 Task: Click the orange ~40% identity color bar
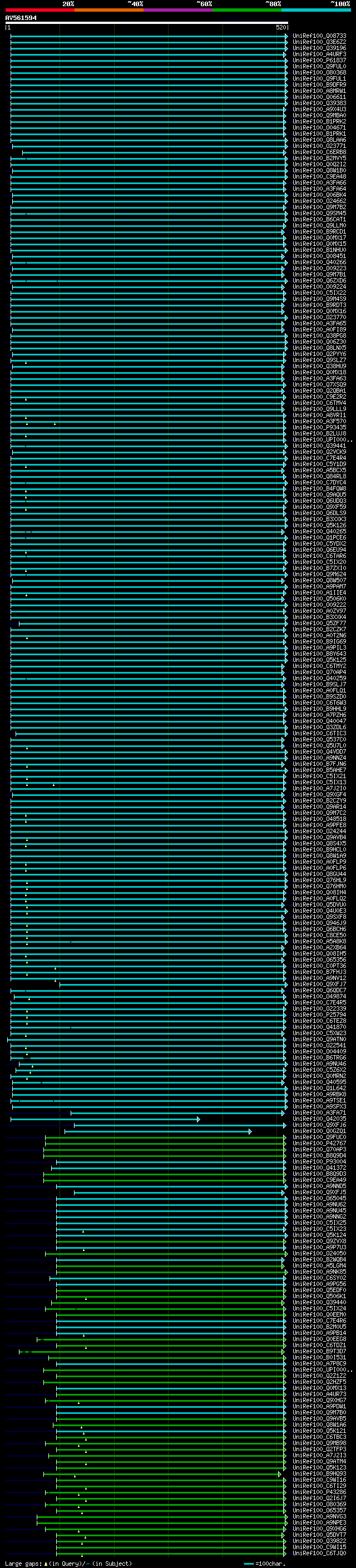(110, 10)
